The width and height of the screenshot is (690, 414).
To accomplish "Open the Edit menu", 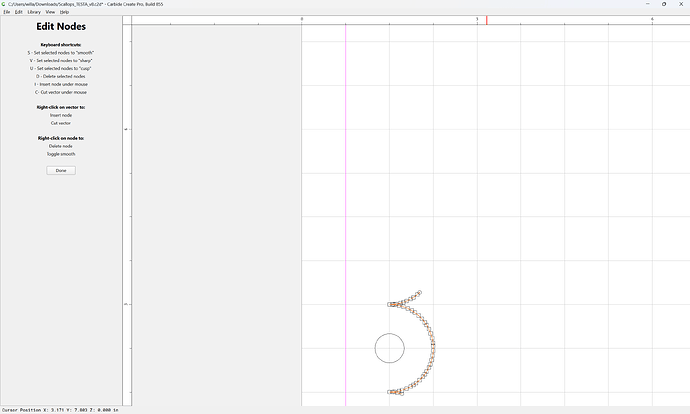I will (18, 12).
